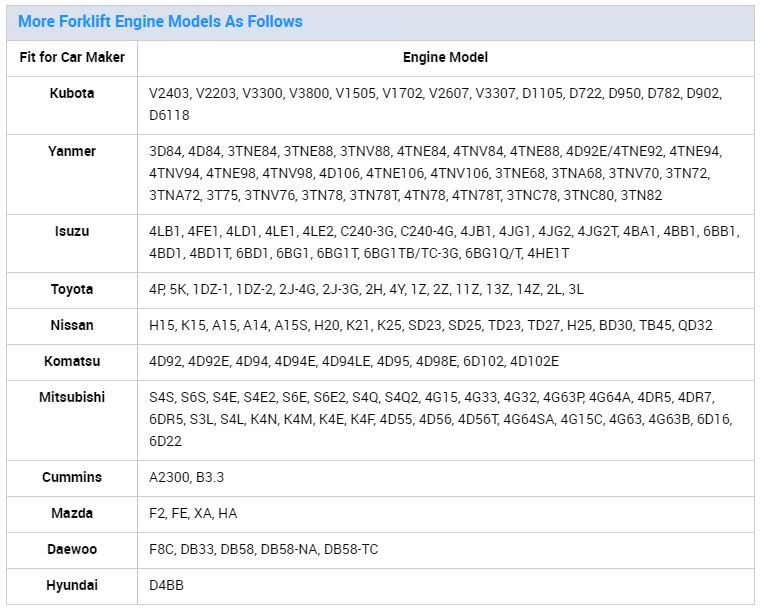Click the 'A2300, B3.3' Cummins engine list
The height and width of the screenshot is (610, 760).
(187, 478)
